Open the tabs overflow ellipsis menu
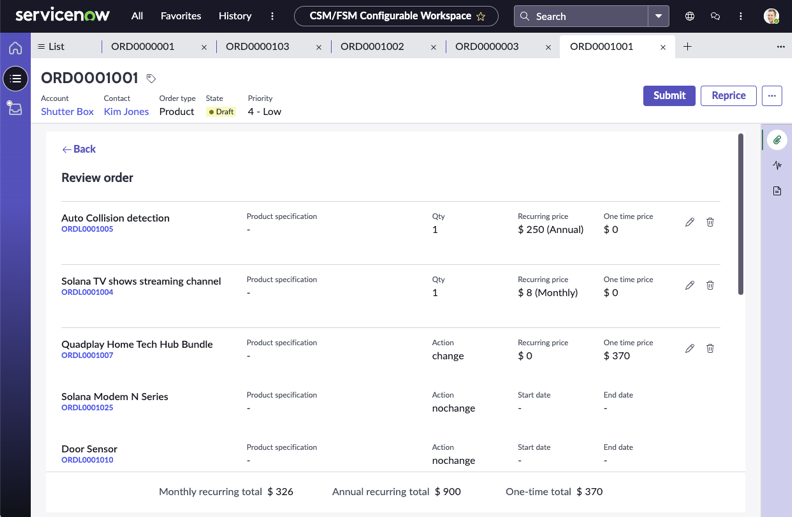Screen dimensions: 792x517 pyautogui.click(x=780, y=46)
